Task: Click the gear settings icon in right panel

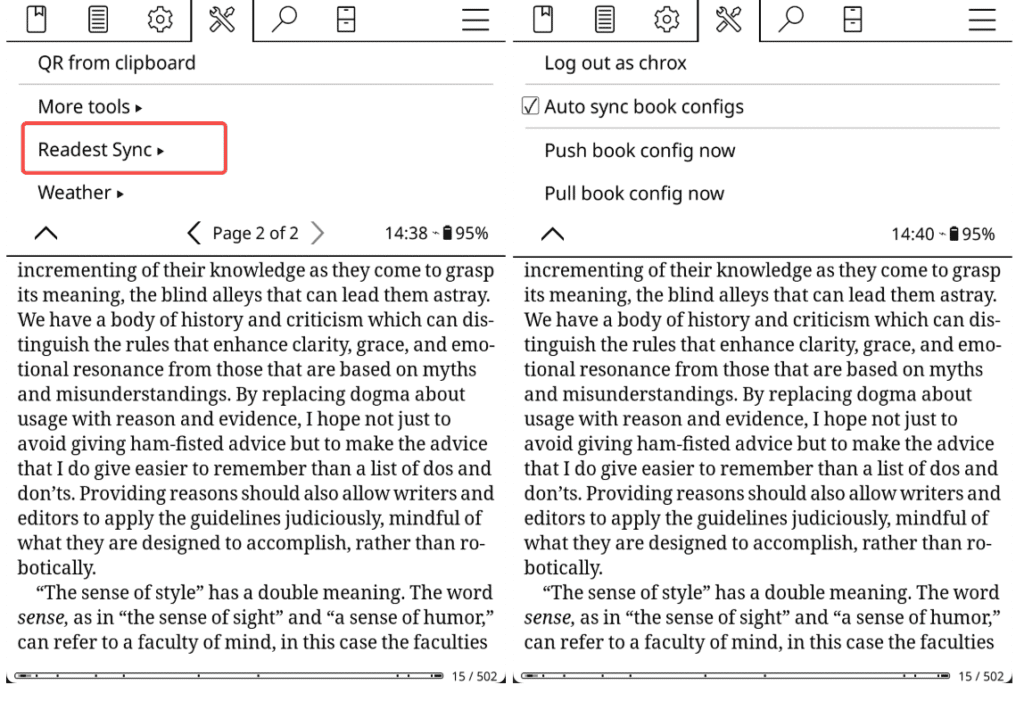Action: tap(666, 19)
